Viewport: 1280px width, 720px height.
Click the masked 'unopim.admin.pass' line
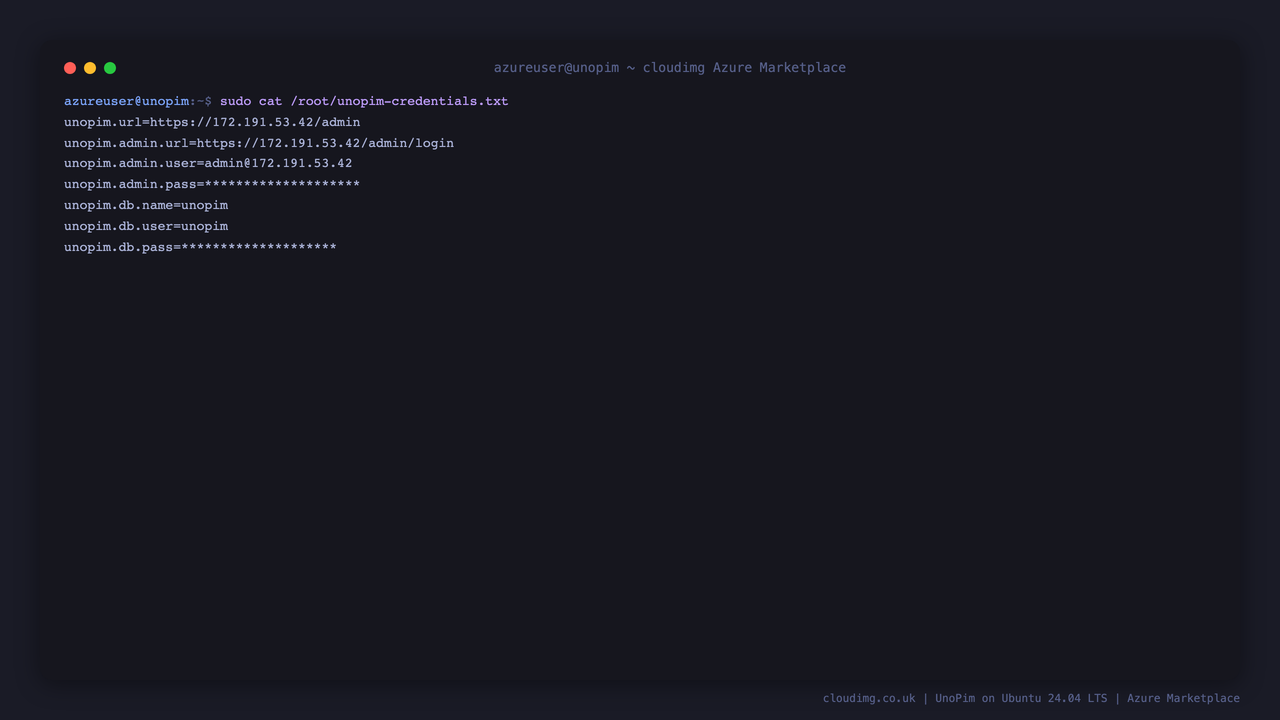(x=212, y=184)
